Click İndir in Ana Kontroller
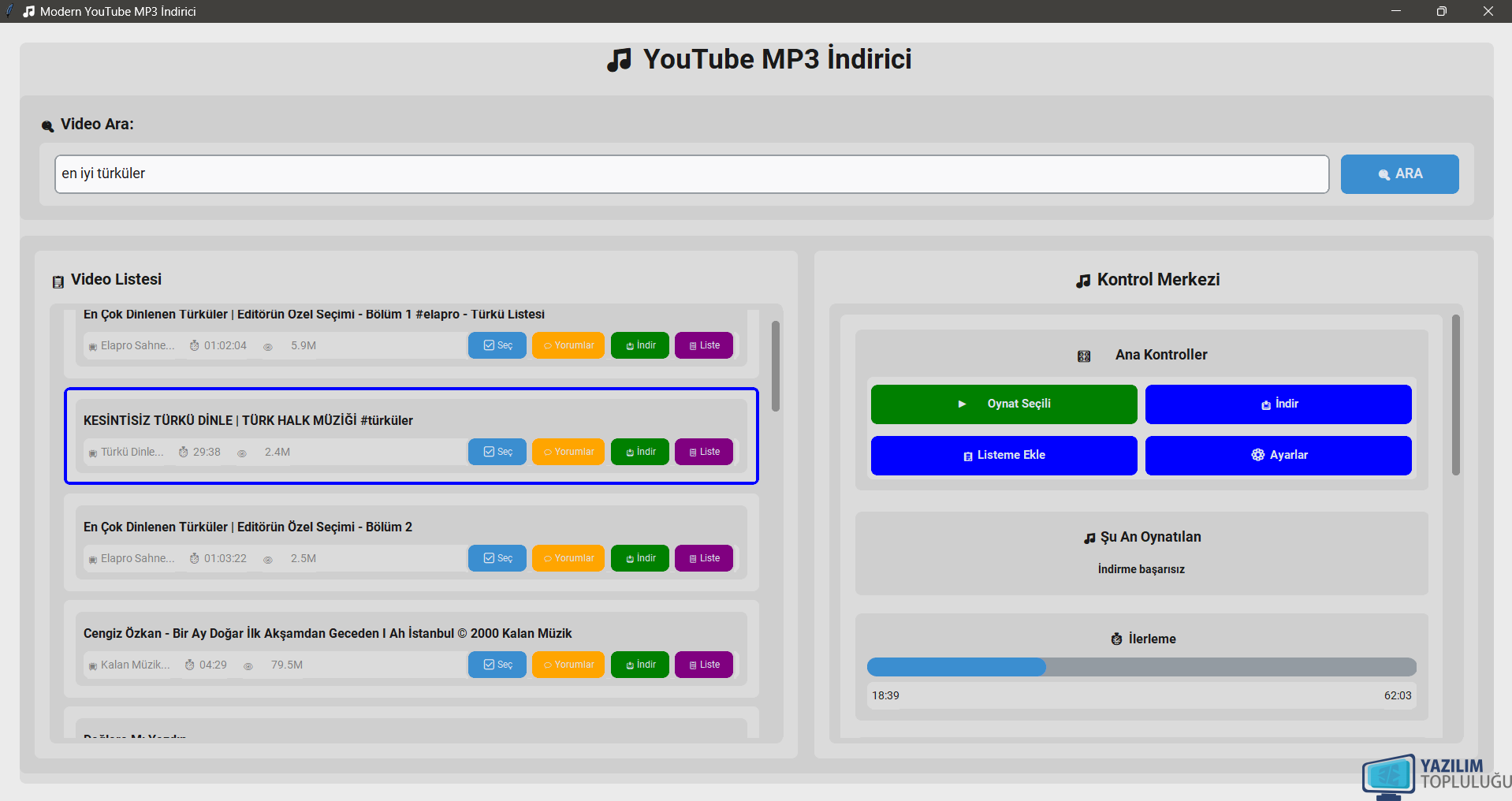The height and width of the screenshot is (801, 1512). coord(1278,404)
